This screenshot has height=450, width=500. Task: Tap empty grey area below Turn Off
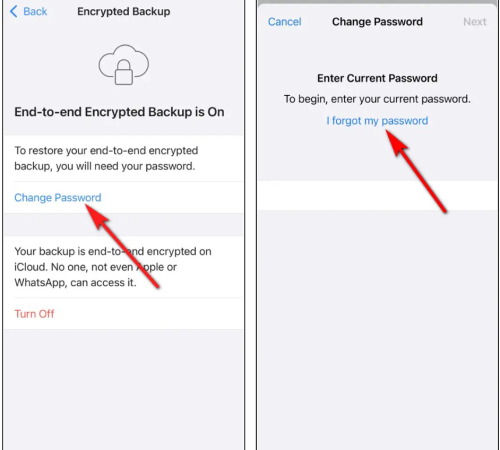click(x=124, y=389)
